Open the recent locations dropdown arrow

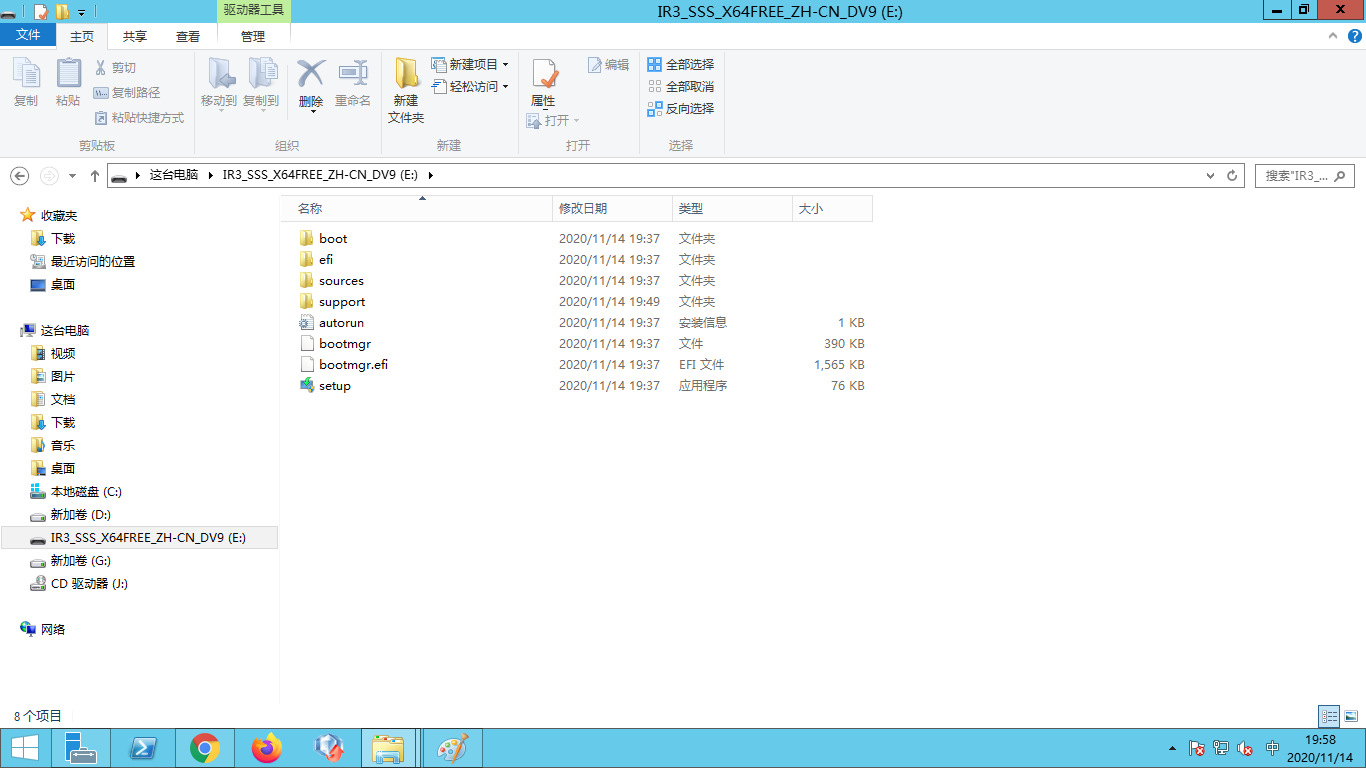click(72, 176)
